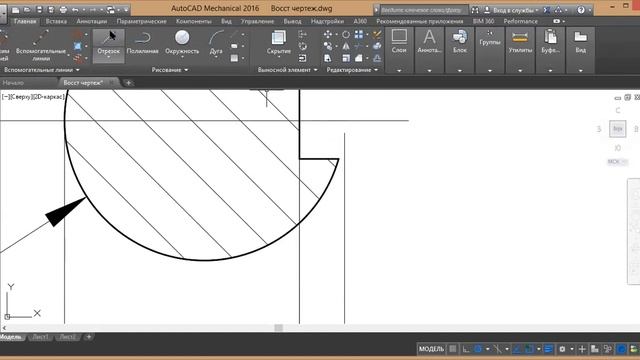640x360 pixels.
Task: Open the Параметрические ribbon tab
Action: point(141,21)
